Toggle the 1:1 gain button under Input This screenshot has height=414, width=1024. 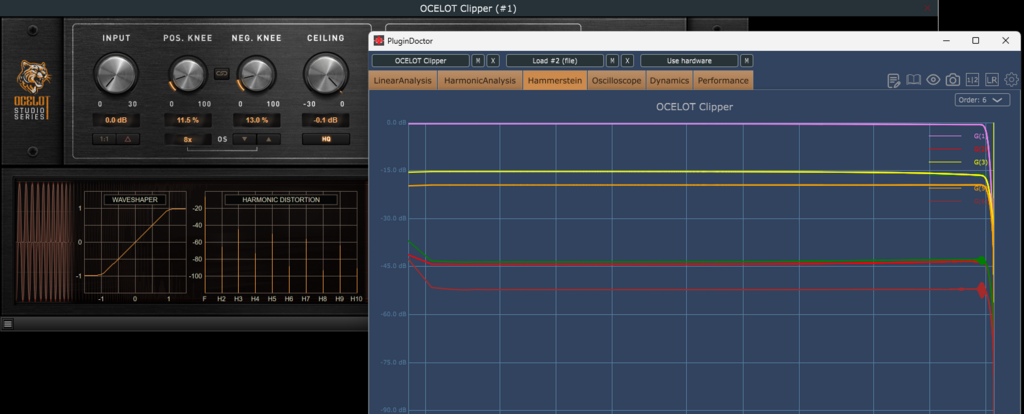pos(104,138)
